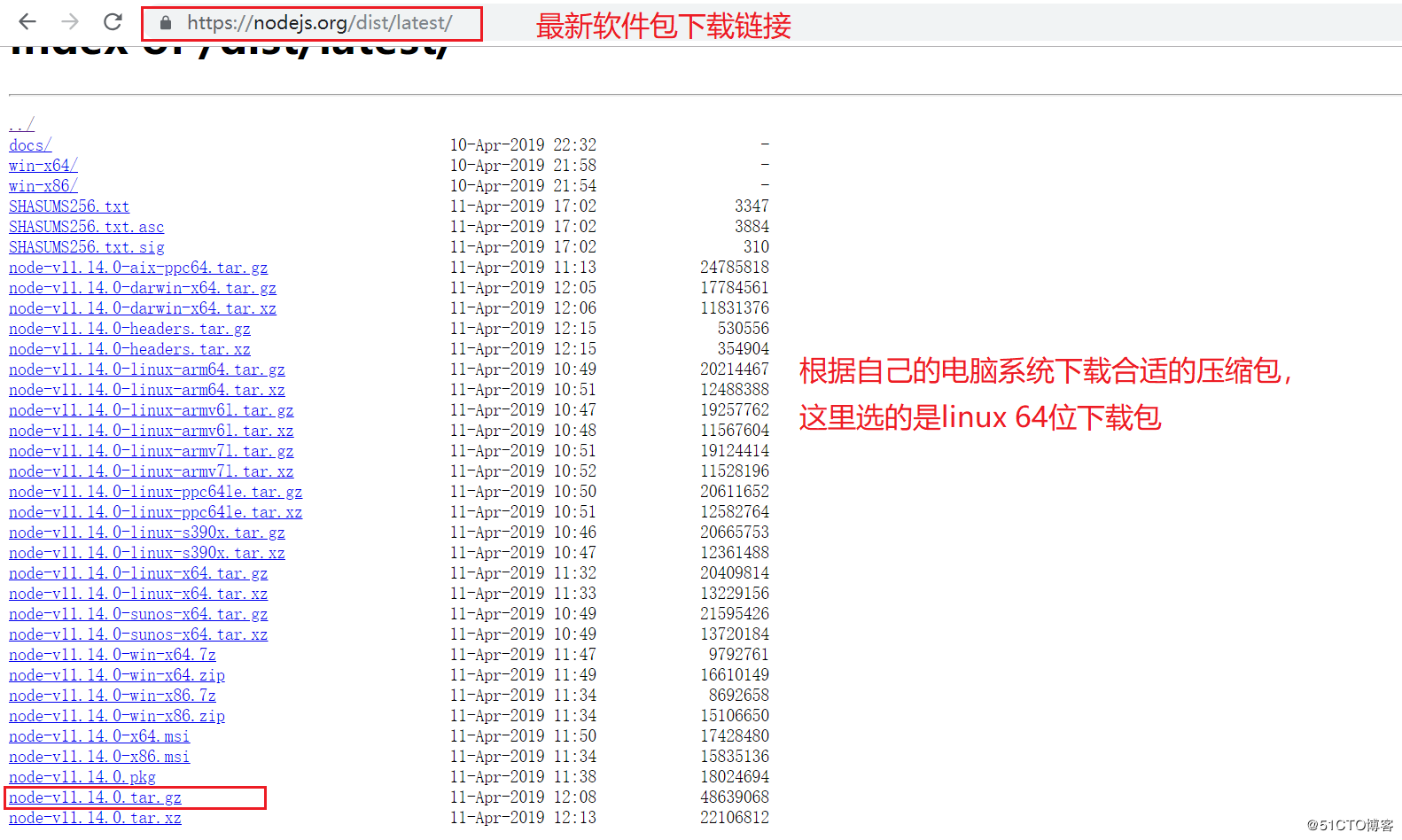
Task: Download node-v11.14.0-win-x64.zip
Action: click(117, 674)
